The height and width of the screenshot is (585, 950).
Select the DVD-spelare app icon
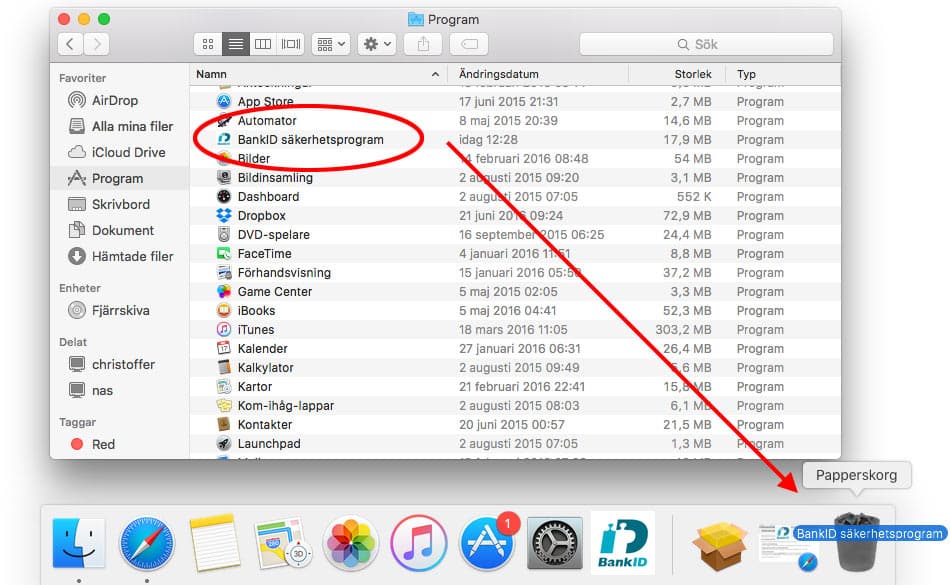point(224,234)
